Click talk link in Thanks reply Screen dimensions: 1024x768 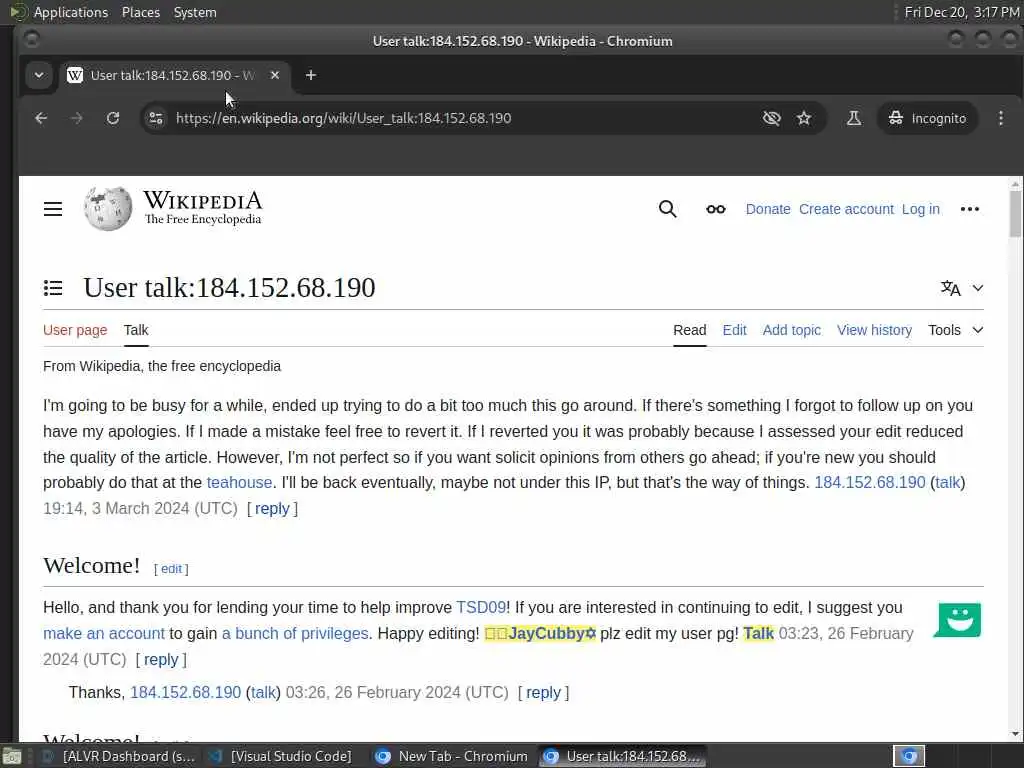tap(263, 692)
